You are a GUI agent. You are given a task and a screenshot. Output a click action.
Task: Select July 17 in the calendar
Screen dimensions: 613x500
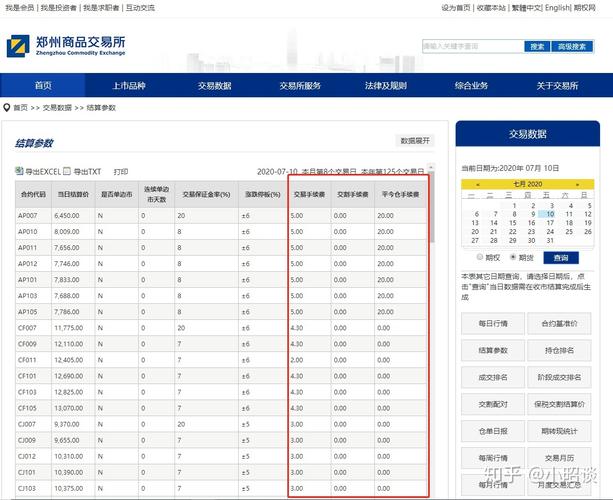pos(550,223)
